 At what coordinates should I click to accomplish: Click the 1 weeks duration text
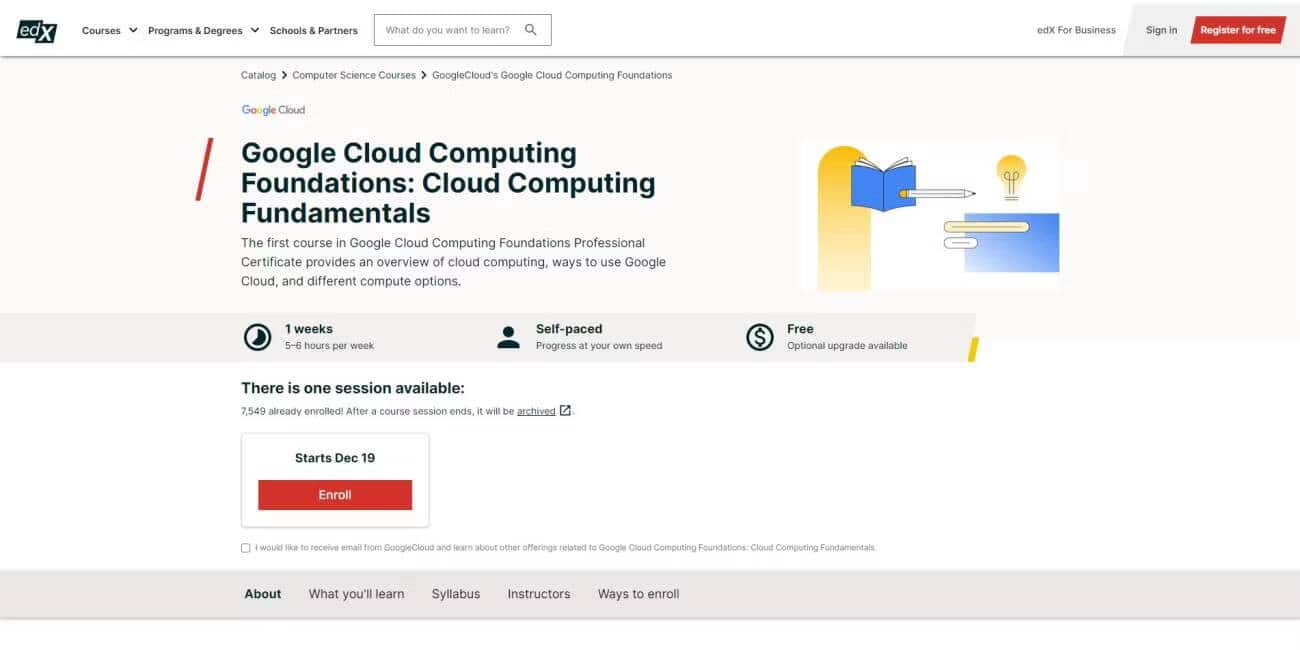click(x=309, y=329)
